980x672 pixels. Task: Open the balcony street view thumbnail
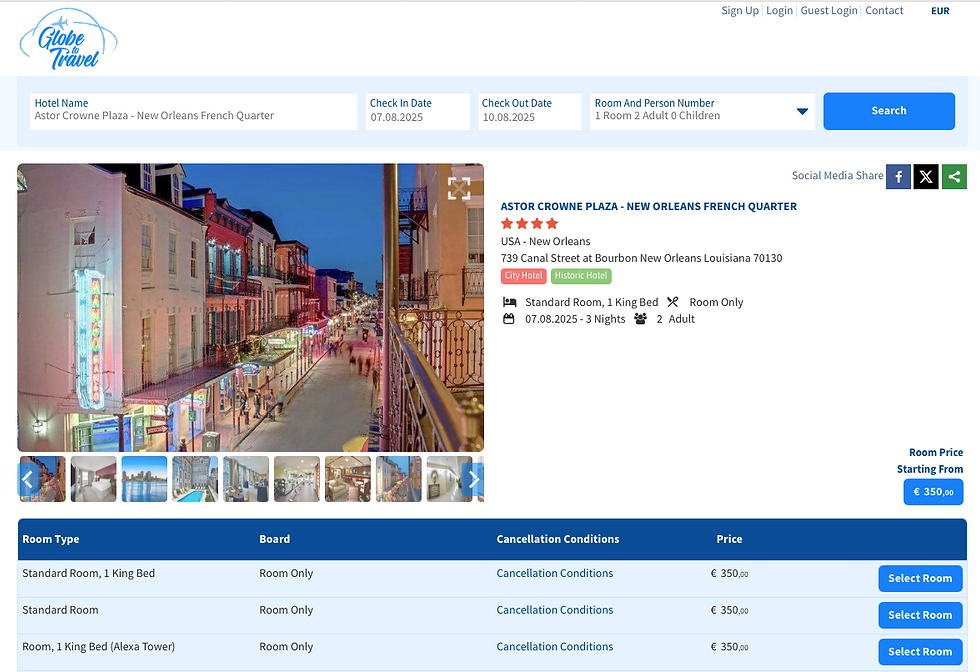[398, 479]
